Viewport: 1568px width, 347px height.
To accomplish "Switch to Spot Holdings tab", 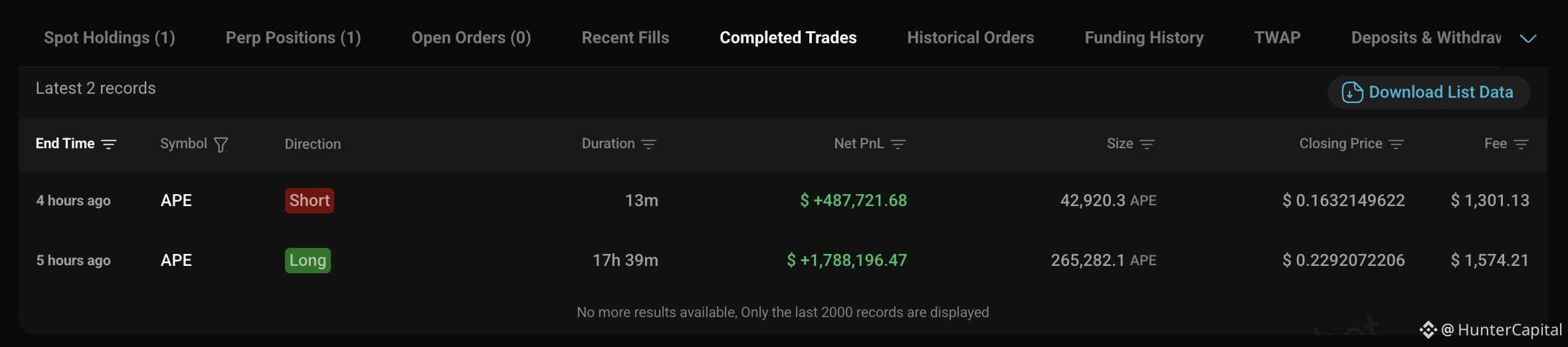I will coord(110,38).
